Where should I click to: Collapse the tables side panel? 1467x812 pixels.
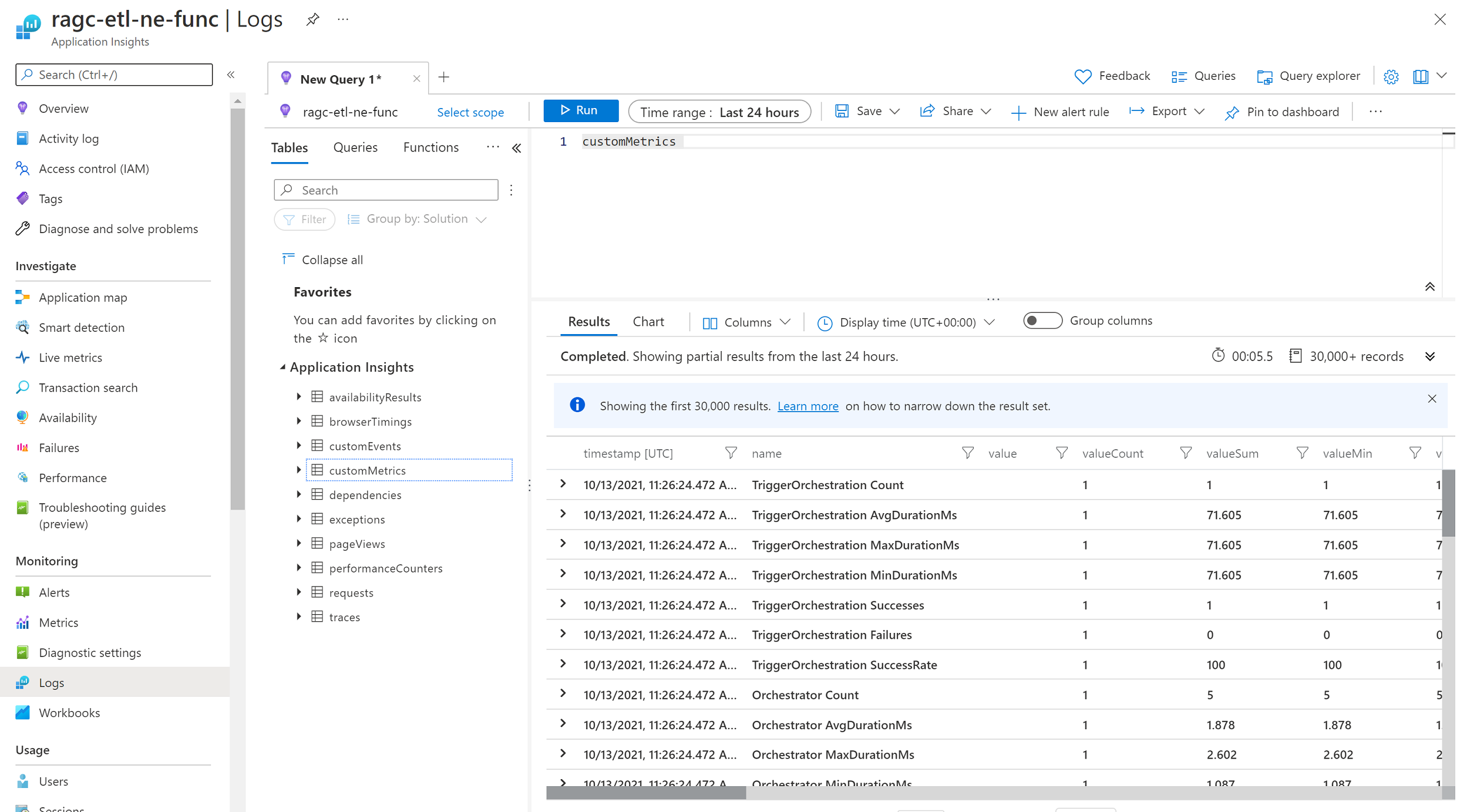[516, 148]
